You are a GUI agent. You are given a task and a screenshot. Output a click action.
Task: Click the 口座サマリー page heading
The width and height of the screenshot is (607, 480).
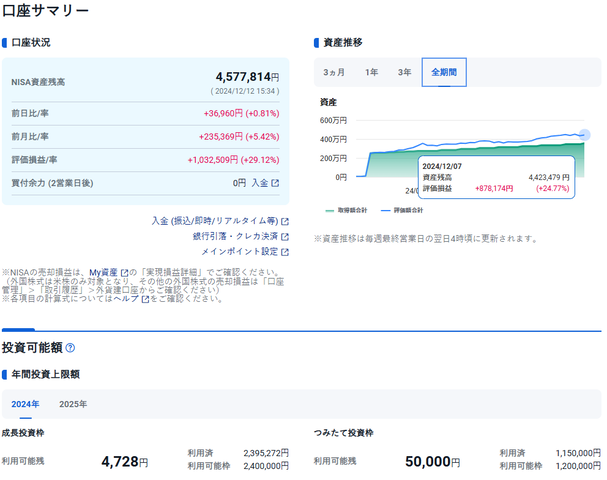pos(46,11)
